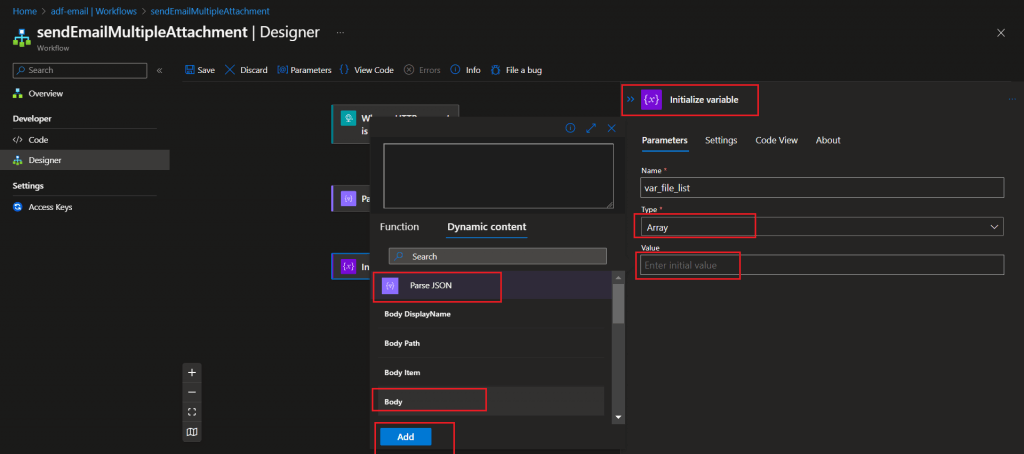This screenshot has height=454, width=1024.
Task: Discard changes using the X Discard icon
Action: pyautogui.click(x=230, y=70)
